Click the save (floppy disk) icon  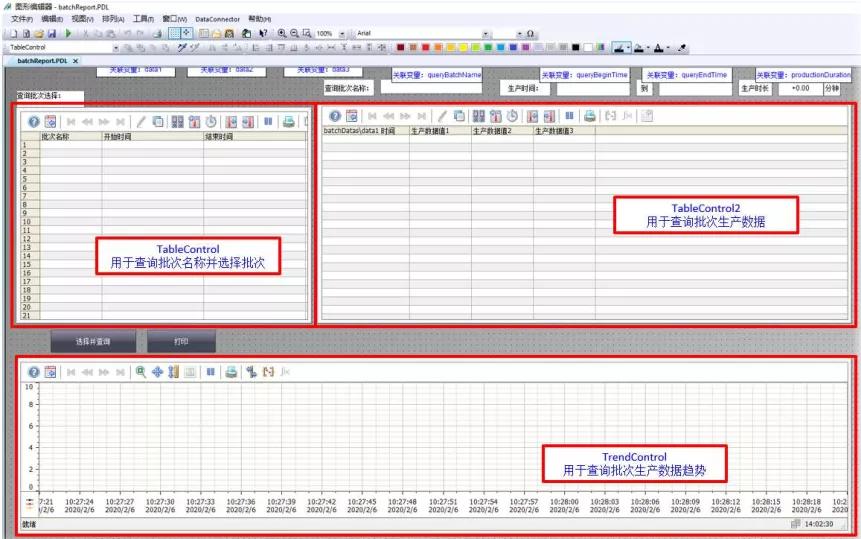pyautogui.click(x=52, y=33)
